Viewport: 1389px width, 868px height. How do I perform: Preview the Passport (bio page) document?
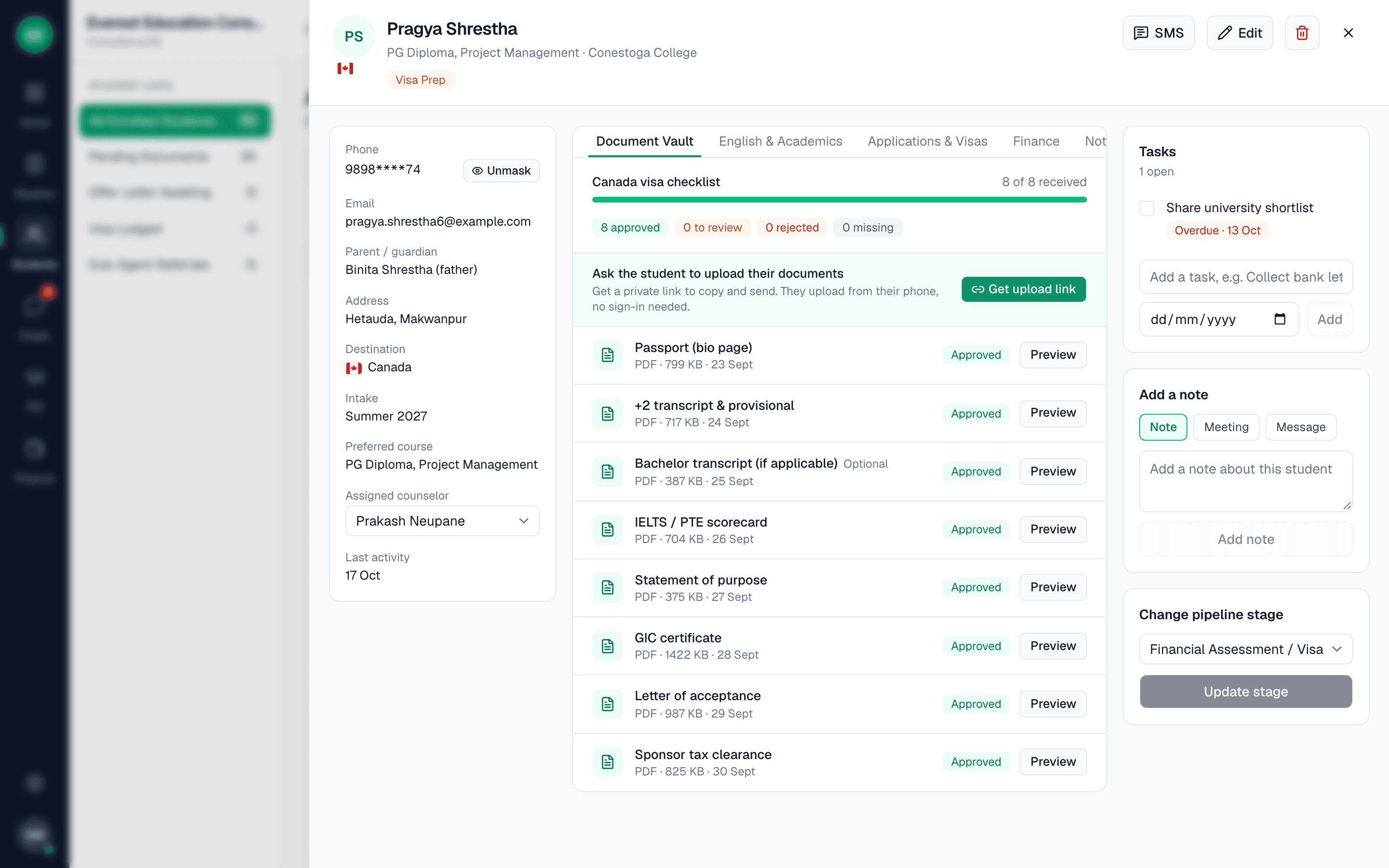[x=1053, y=355]
